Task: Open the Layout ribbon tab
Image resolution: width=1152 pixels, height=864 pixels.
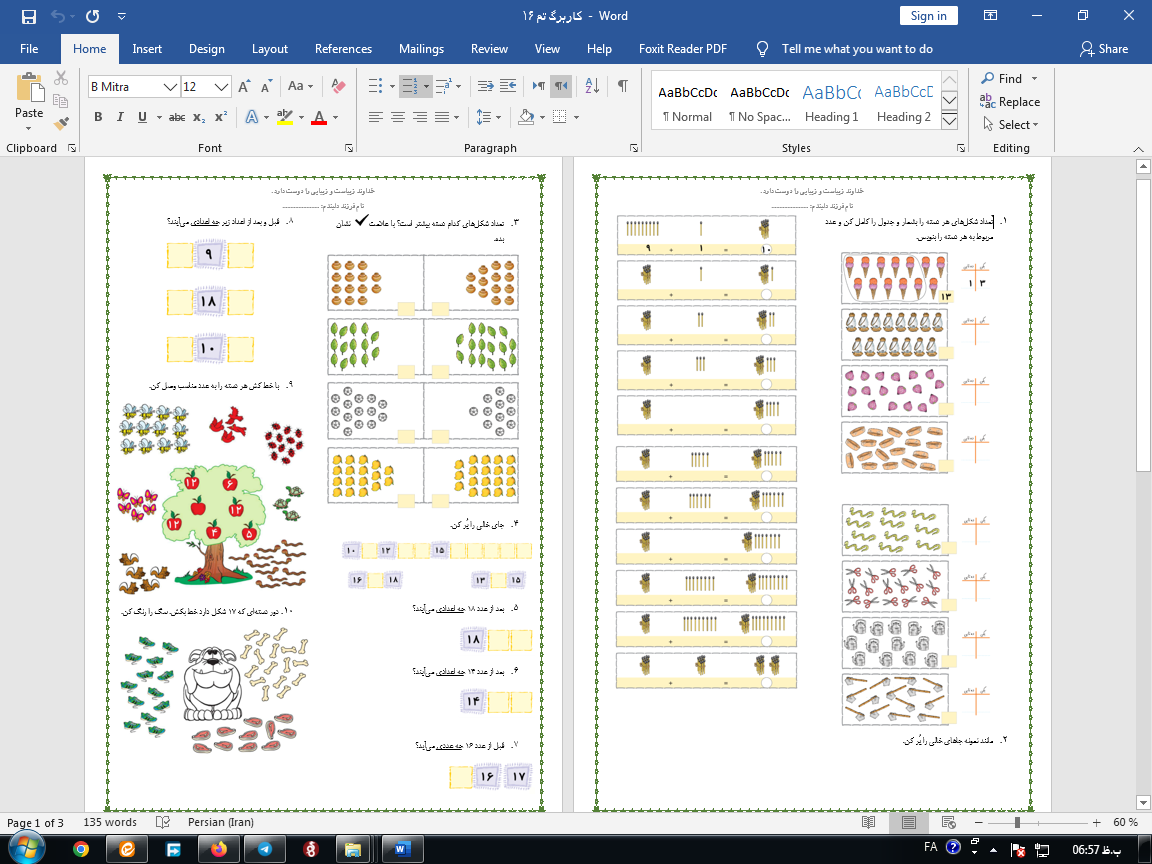Action: point(269,49)
